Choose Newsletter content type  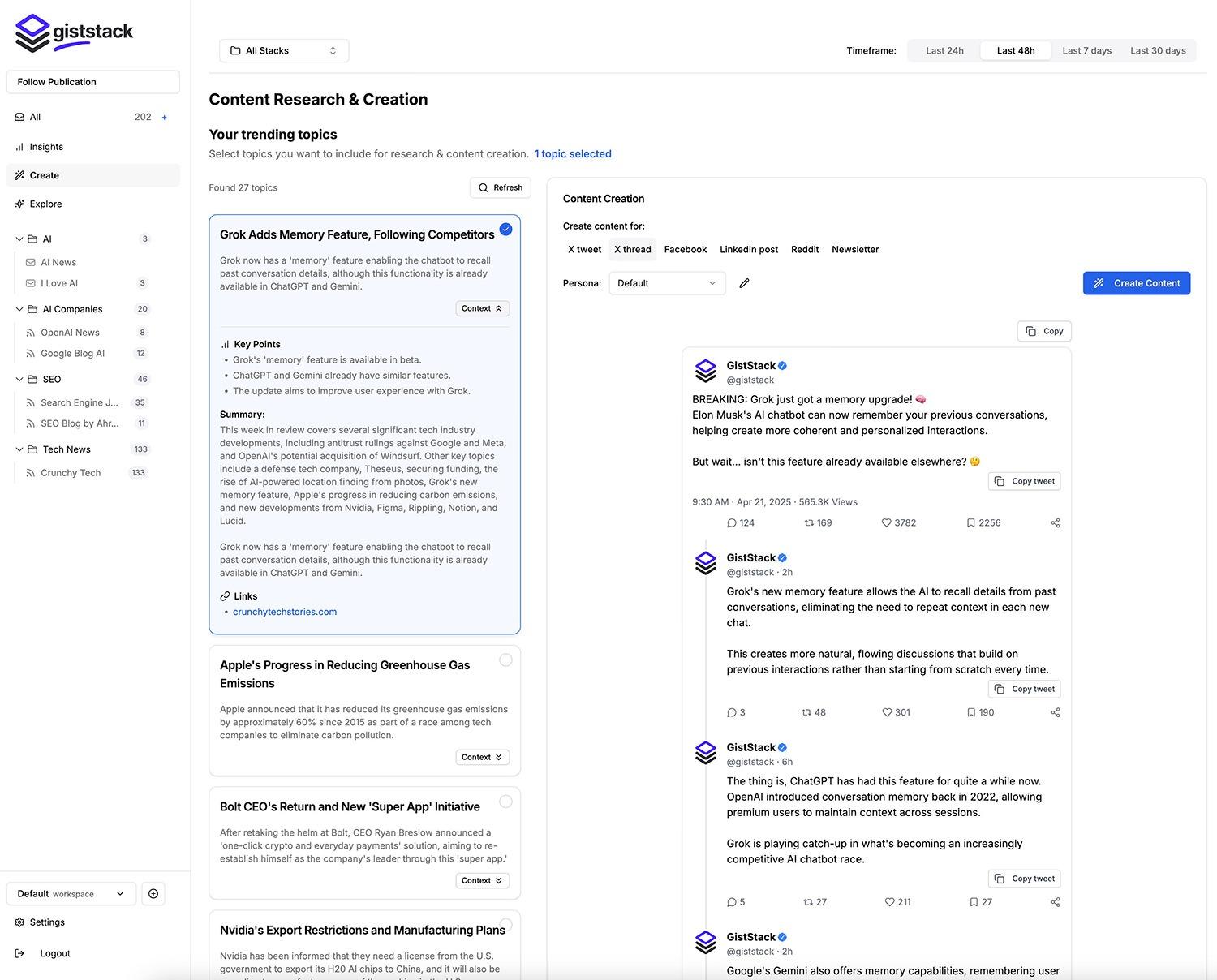tap(855, 249)
